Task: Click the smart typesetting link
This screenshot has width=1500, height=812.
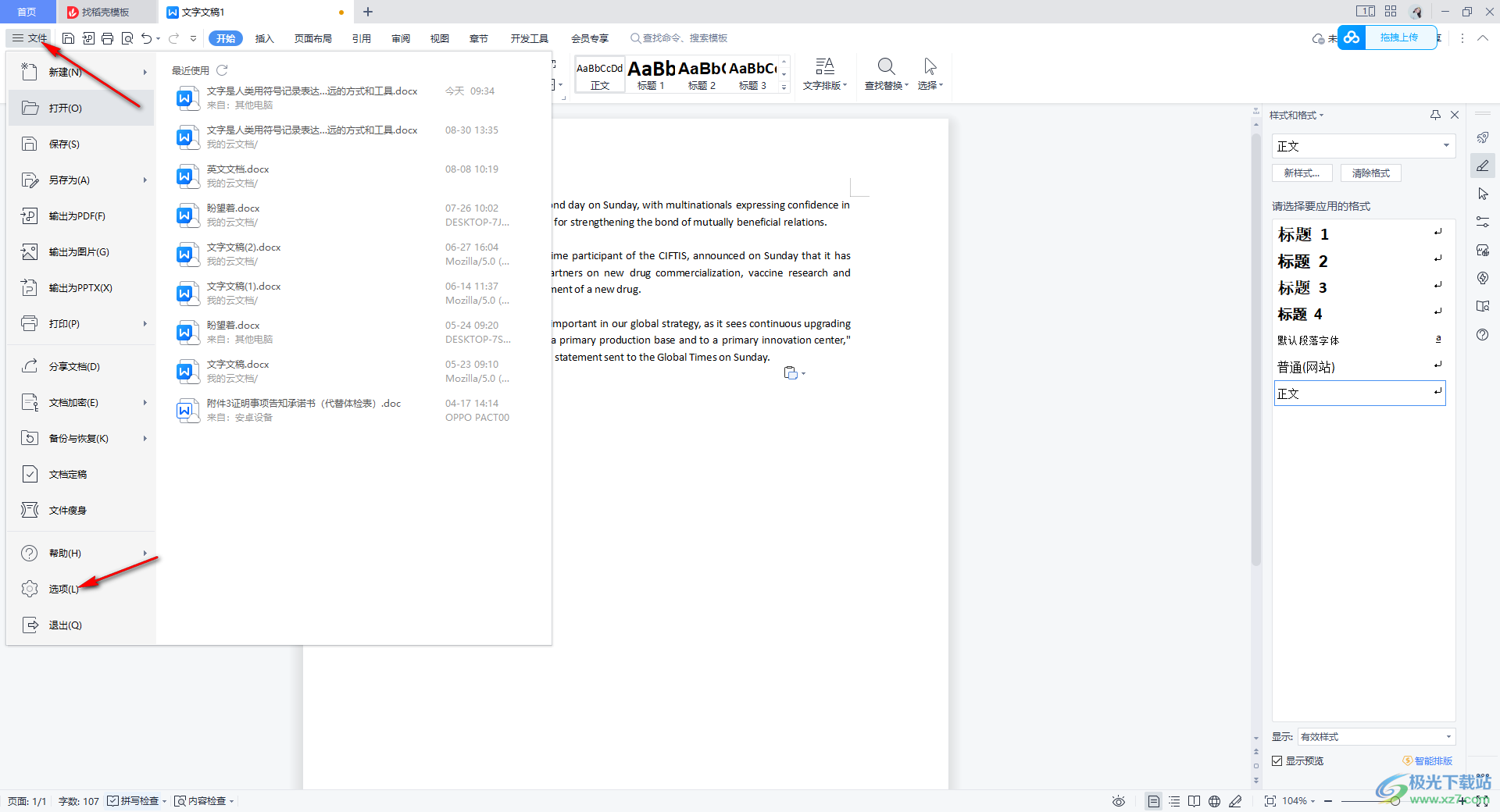Action: [x=1428, y=760]
